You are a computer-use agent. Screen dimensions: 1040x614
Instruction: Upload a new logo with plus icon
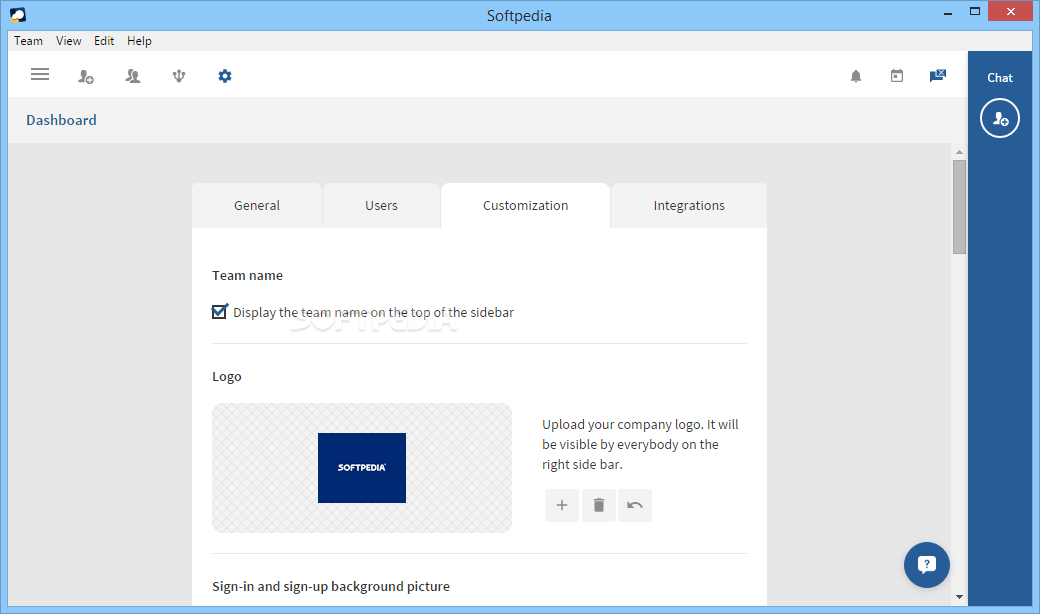click(x=562, y=505)
